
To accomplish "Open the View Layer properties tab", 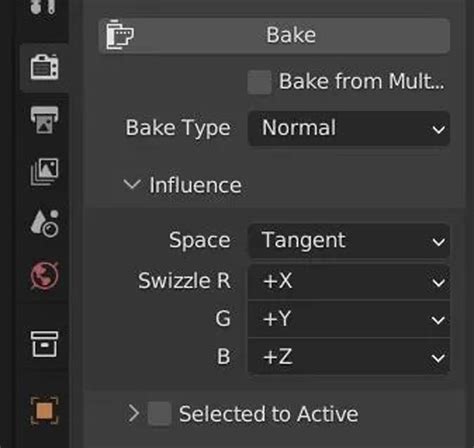I will (x=44, y=172).
